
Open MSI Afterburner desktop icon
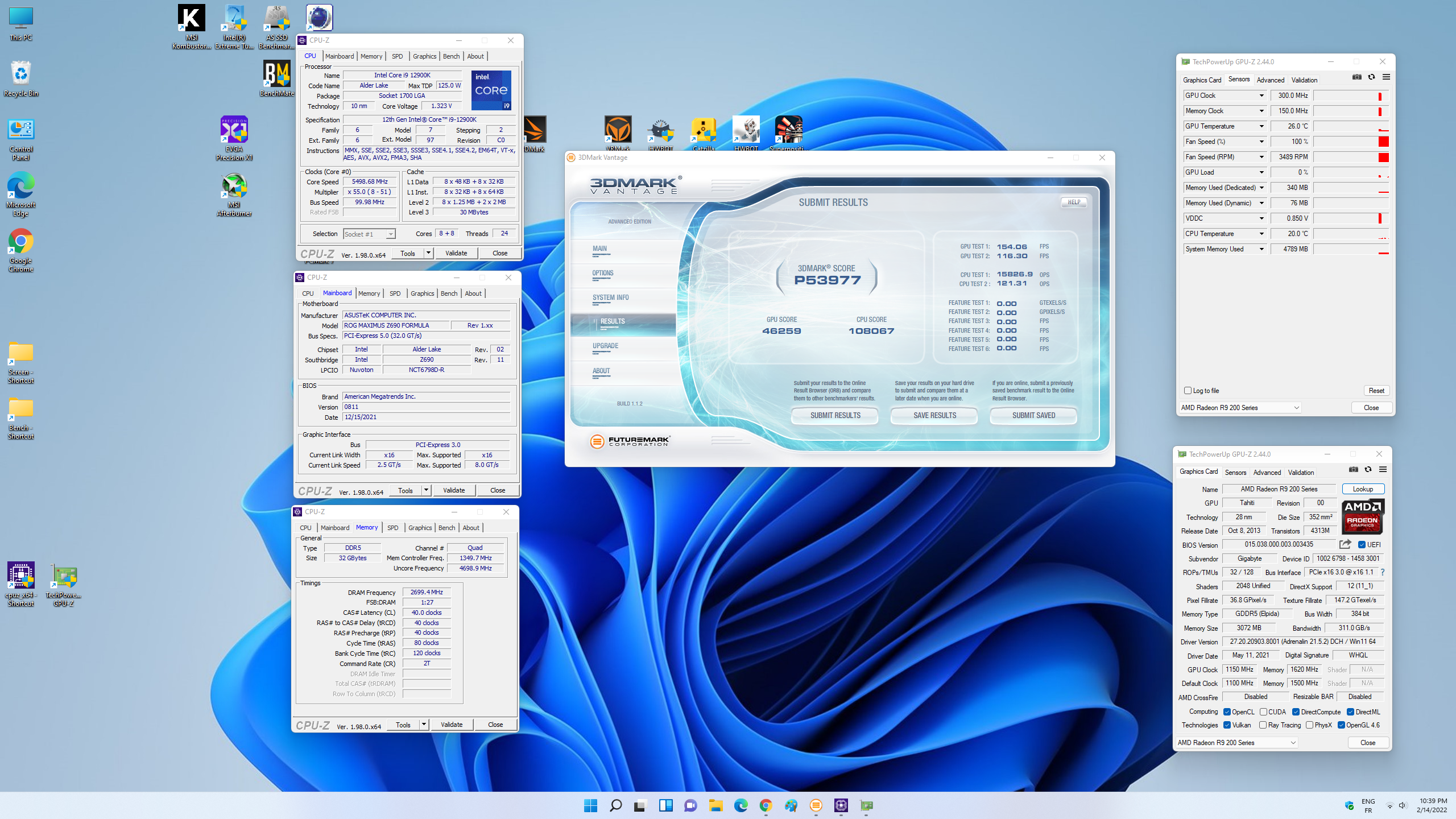(234, 195)
